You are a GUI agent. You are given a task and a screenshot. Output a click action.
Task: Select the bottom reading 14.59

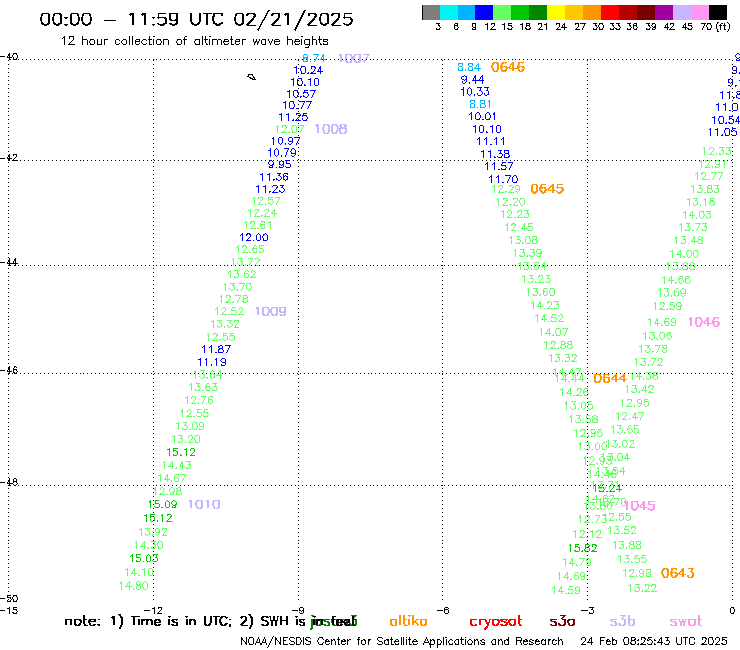click(x=566, y=590)
